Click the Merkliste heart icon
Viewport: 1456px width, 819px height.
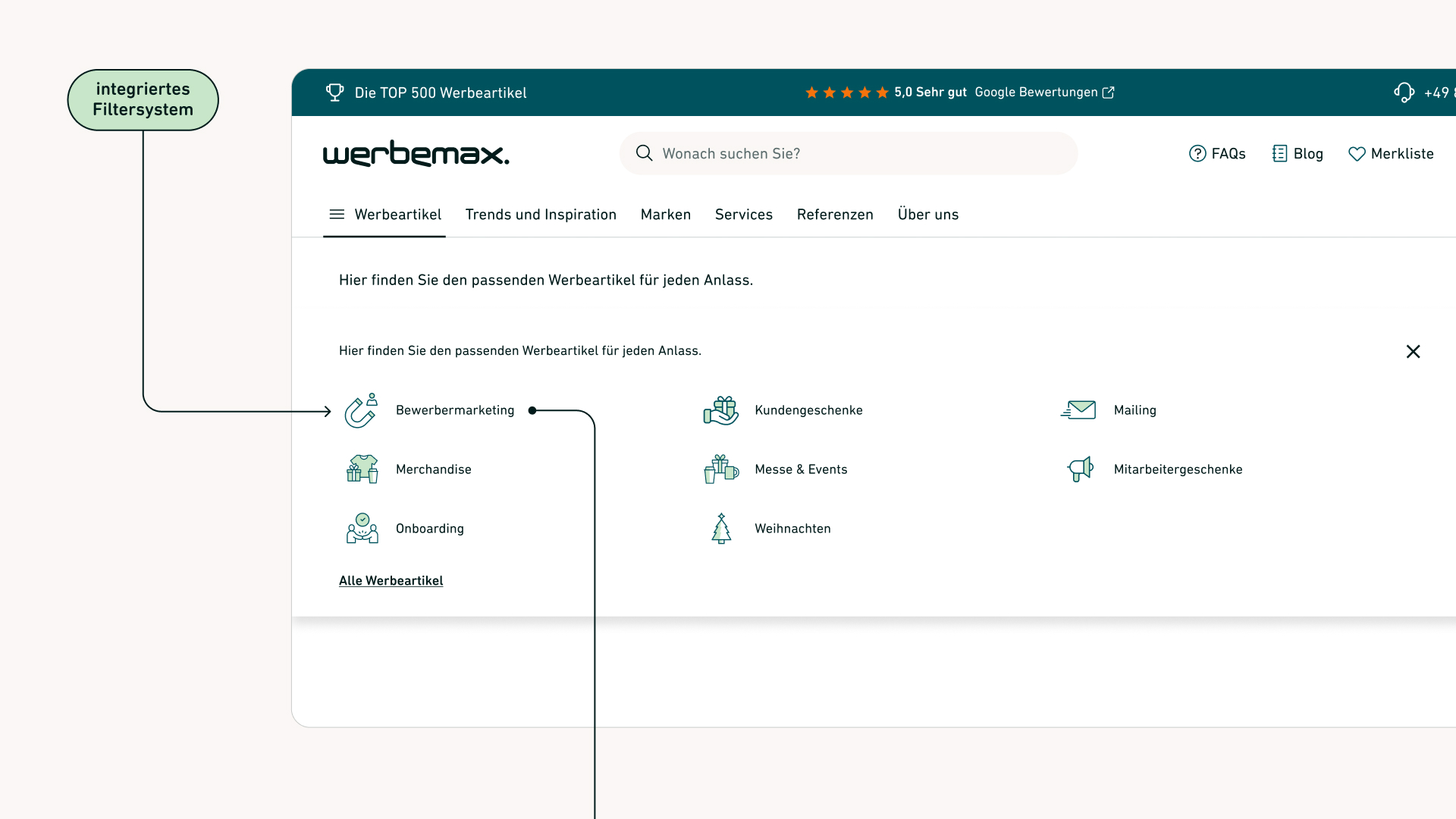(1357, 154)
